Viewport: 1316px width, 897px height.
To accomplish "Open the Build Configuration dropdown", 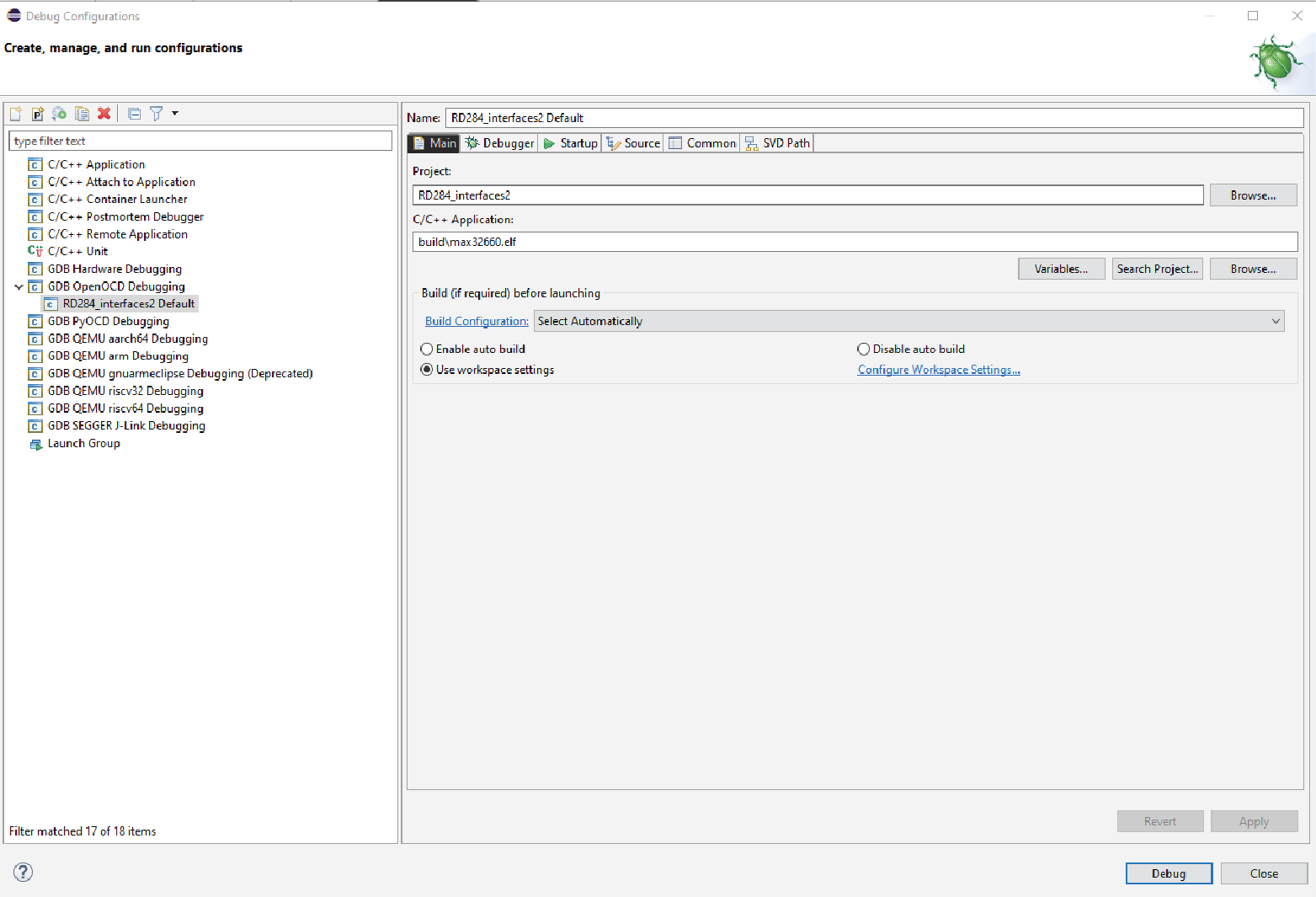I will coord(909,321).
